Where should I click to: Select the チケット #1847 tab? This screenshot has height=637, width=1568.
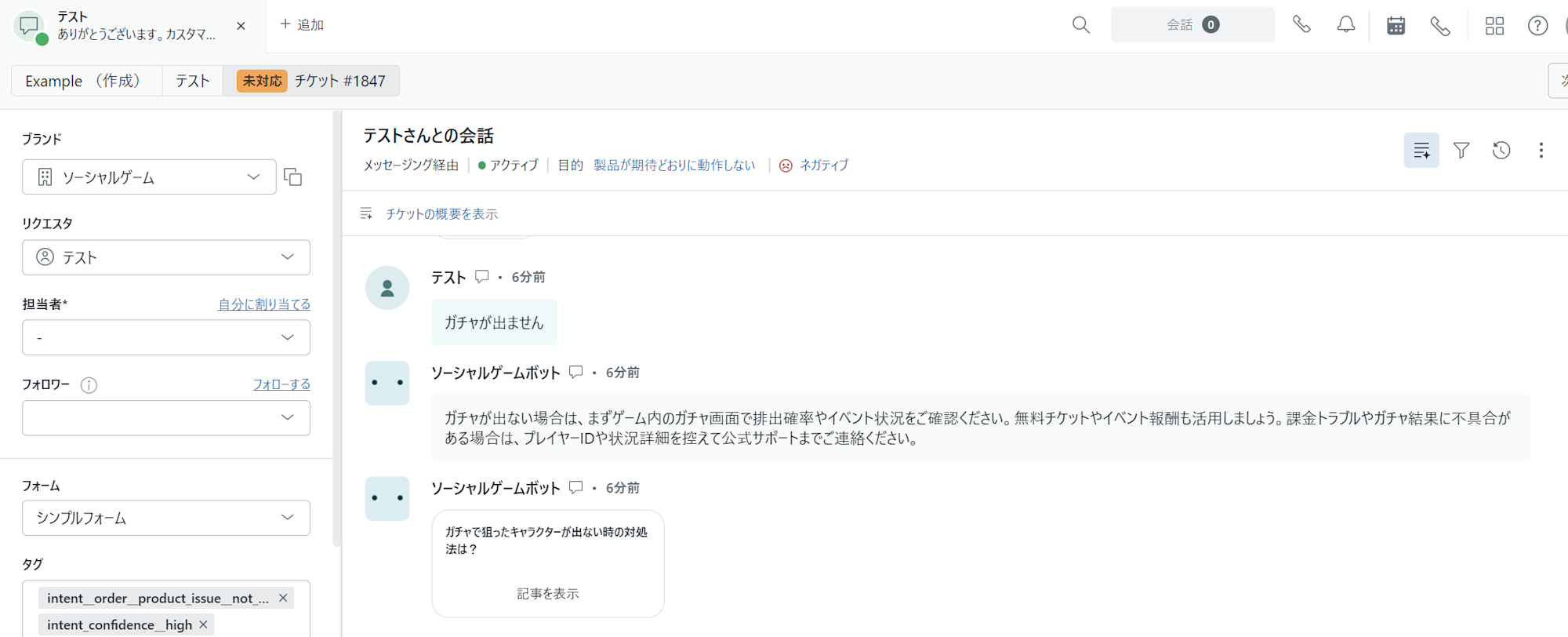coord(312,81)
